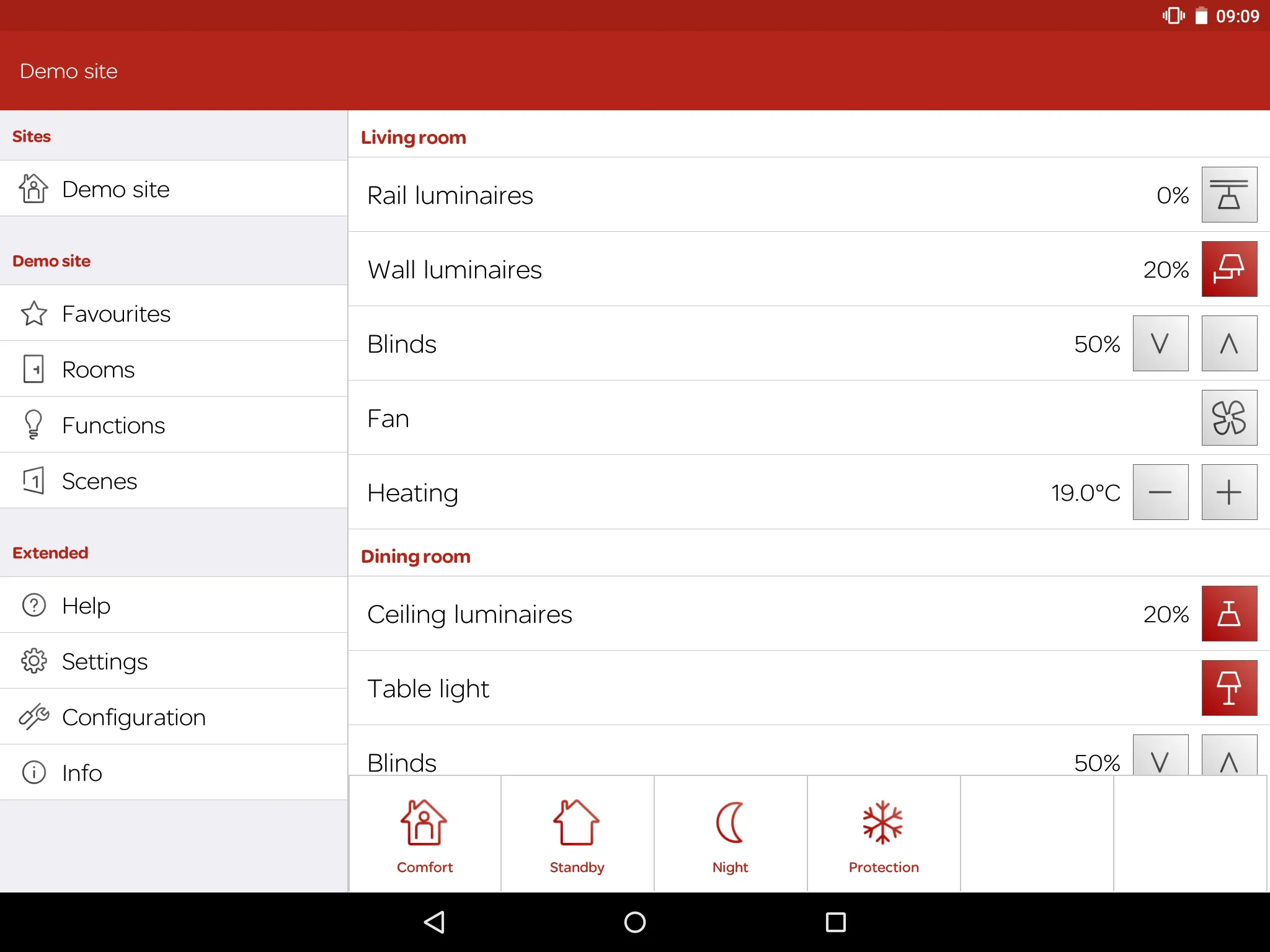Screen dimensions: 1270x952
Task: Open Rooms menu item
Action: click(x=174, y=369)
